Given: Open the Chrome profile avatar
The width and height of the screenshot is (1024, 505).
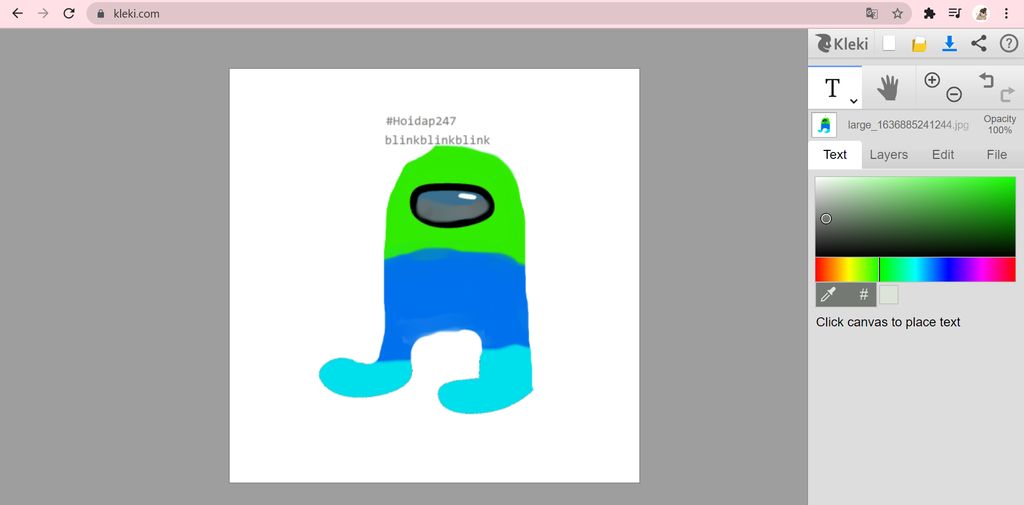Looking at the screenshot, I should coord(980,13).
